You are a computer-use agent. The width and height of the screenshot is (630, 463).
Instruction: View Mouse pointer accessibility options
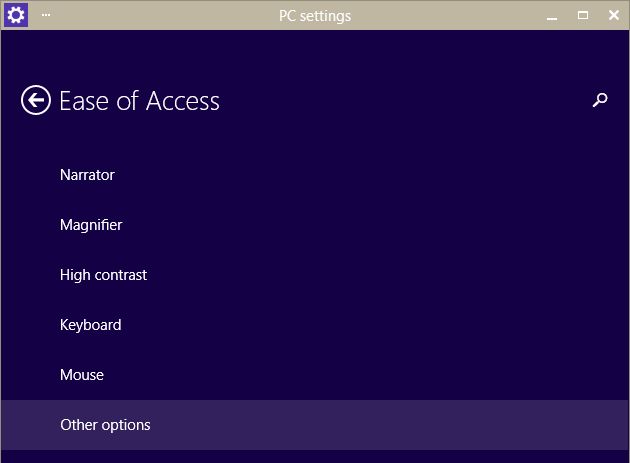pos(82,375)
